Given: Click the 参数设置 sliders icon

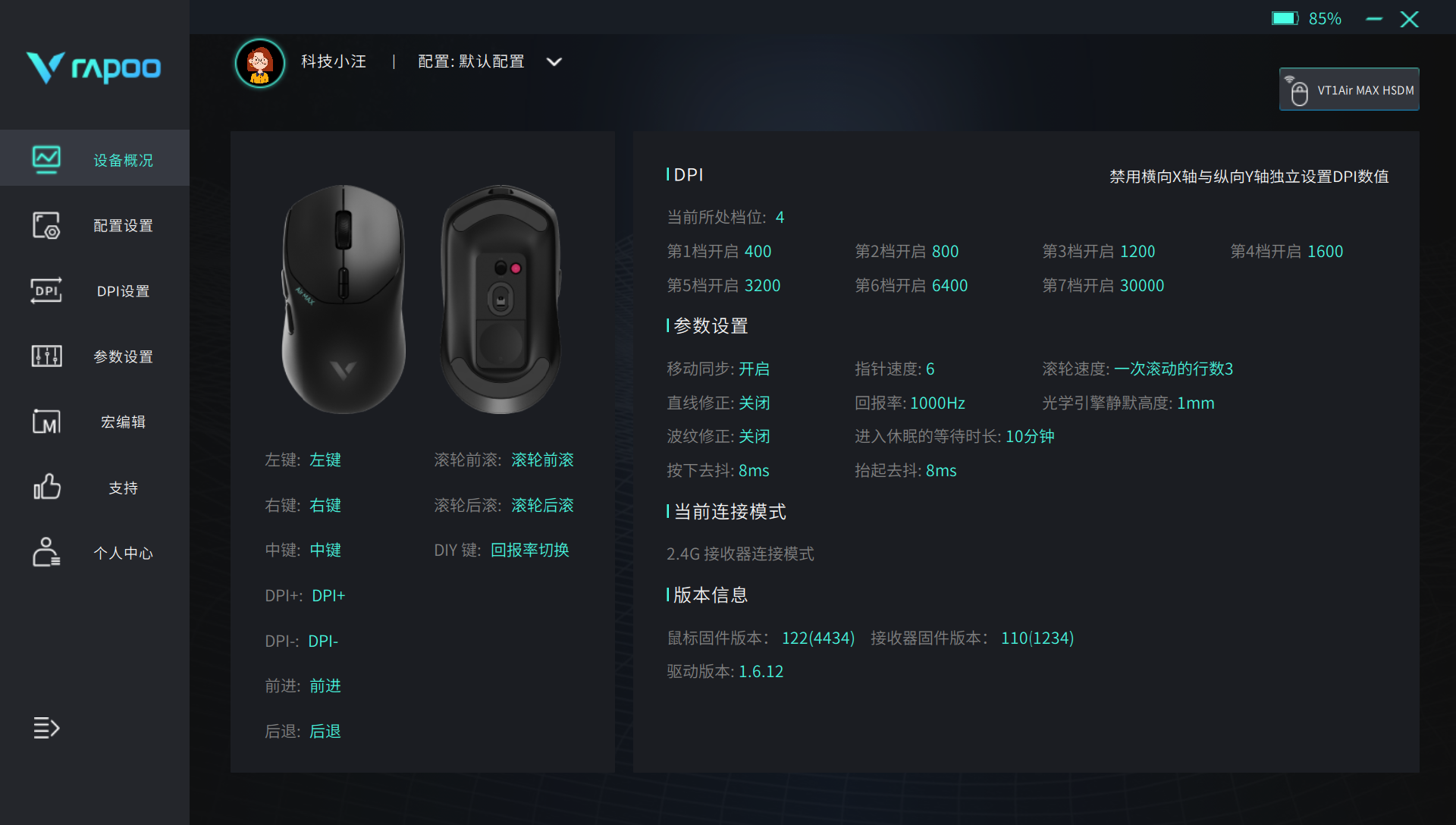Looking at the screenshot, I should click(x=46, y=356).
